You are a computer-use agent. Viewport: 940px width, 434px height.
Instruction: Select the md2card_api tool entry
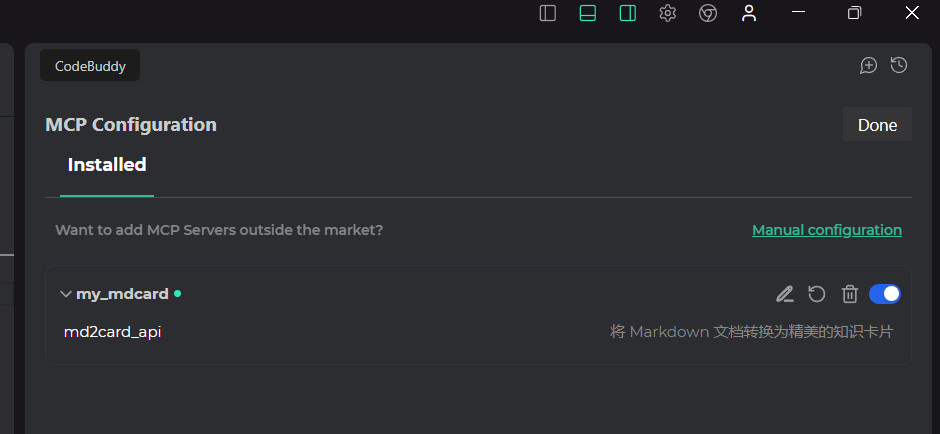(x=112, y=332)
